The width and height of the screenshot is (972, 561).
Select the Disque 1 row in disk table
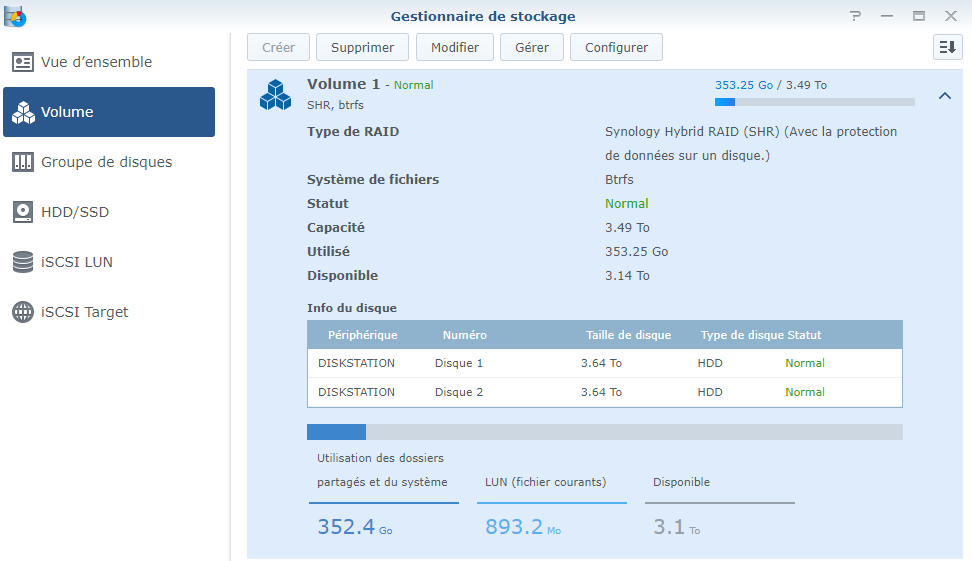604,363
